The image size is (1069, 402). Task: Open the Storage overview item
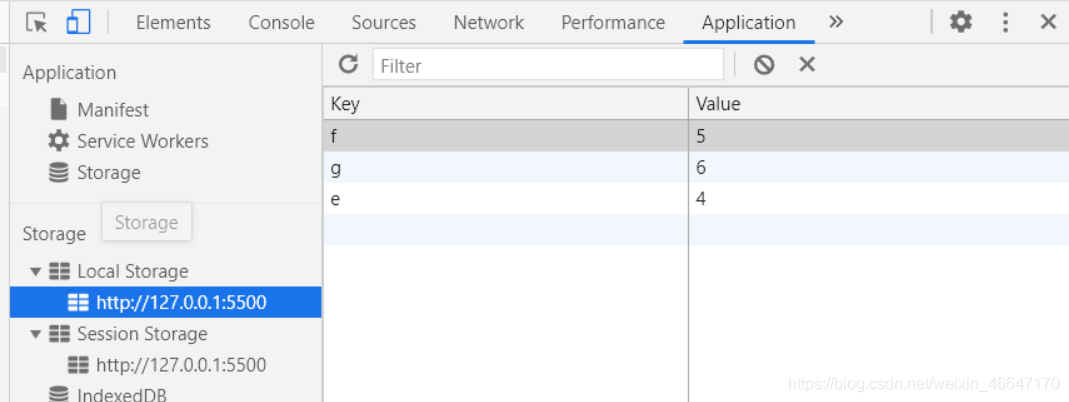click(108, 172)
